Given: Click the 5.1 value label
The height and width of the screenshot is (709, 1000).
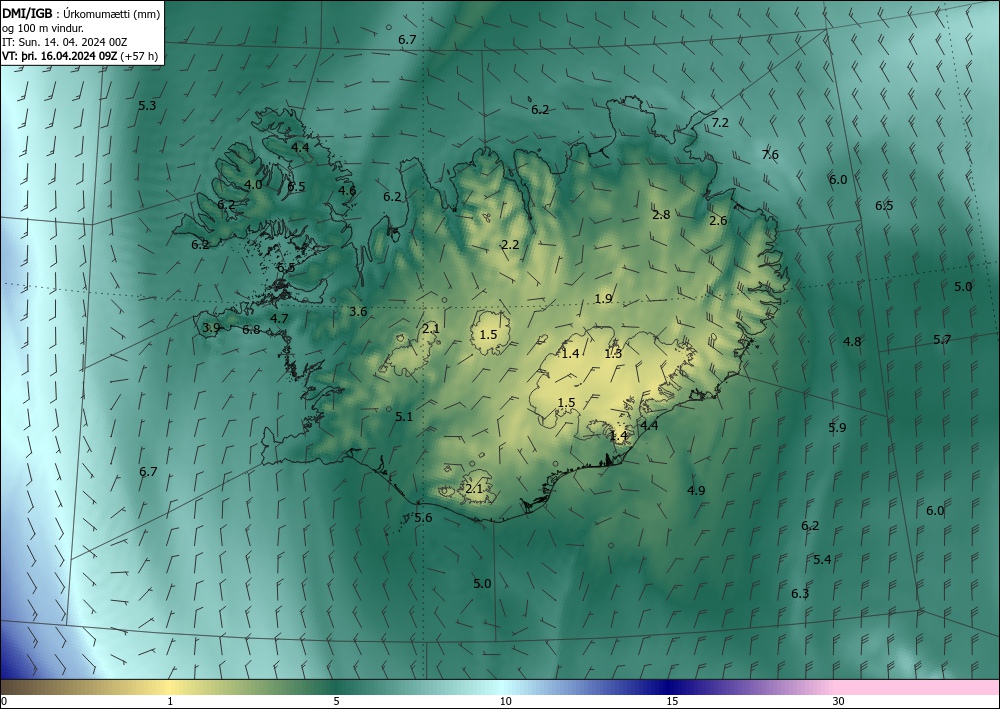Looking at the screenshot, I should 404,417.
